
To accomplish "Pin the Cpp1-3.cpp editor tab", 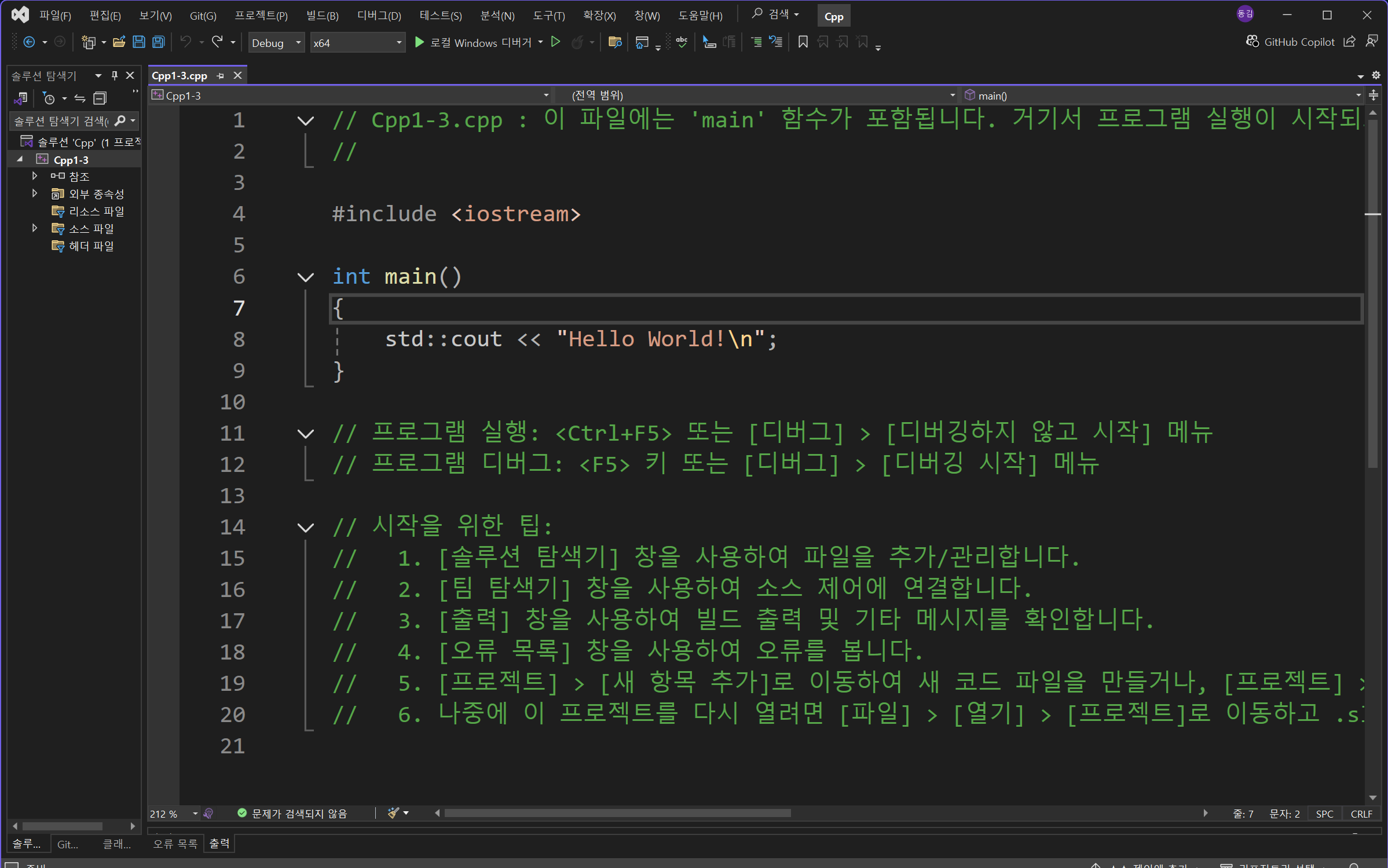I will pos(221,76).
